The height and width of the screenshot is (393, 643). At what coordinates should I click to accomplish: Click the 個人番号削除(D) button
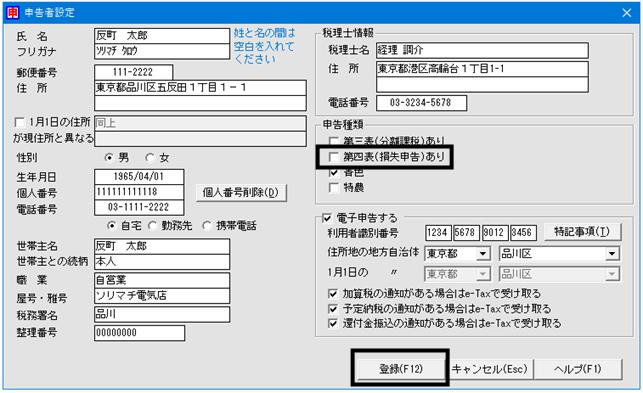241,192
